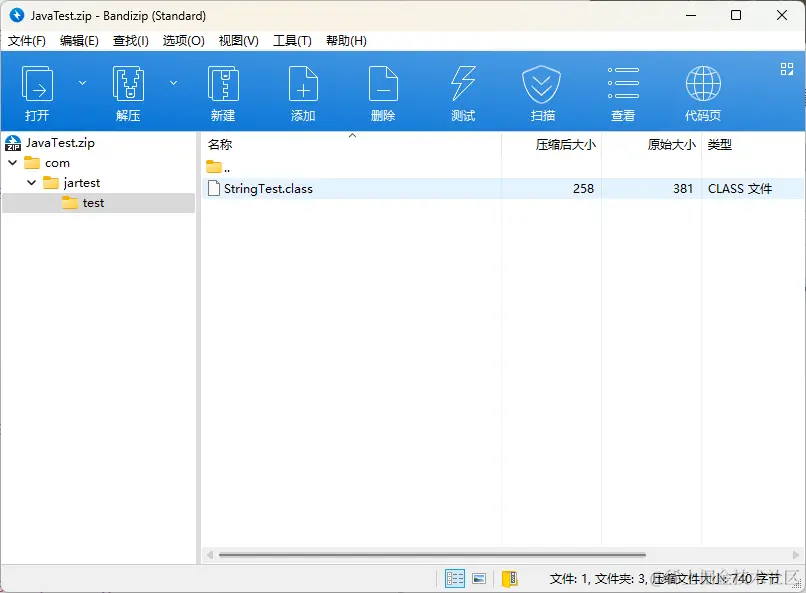This screenshot has width=806, height=593.
Task: Click the StringTest.class file icon
Action: [x=214, y=189]
